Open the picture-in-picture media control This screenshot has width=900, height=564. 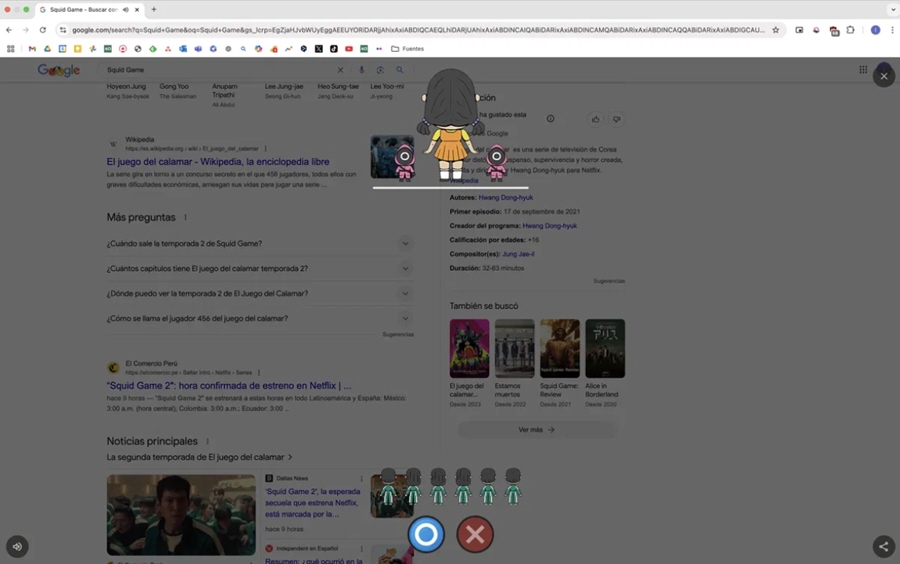[x=799, y=30]
